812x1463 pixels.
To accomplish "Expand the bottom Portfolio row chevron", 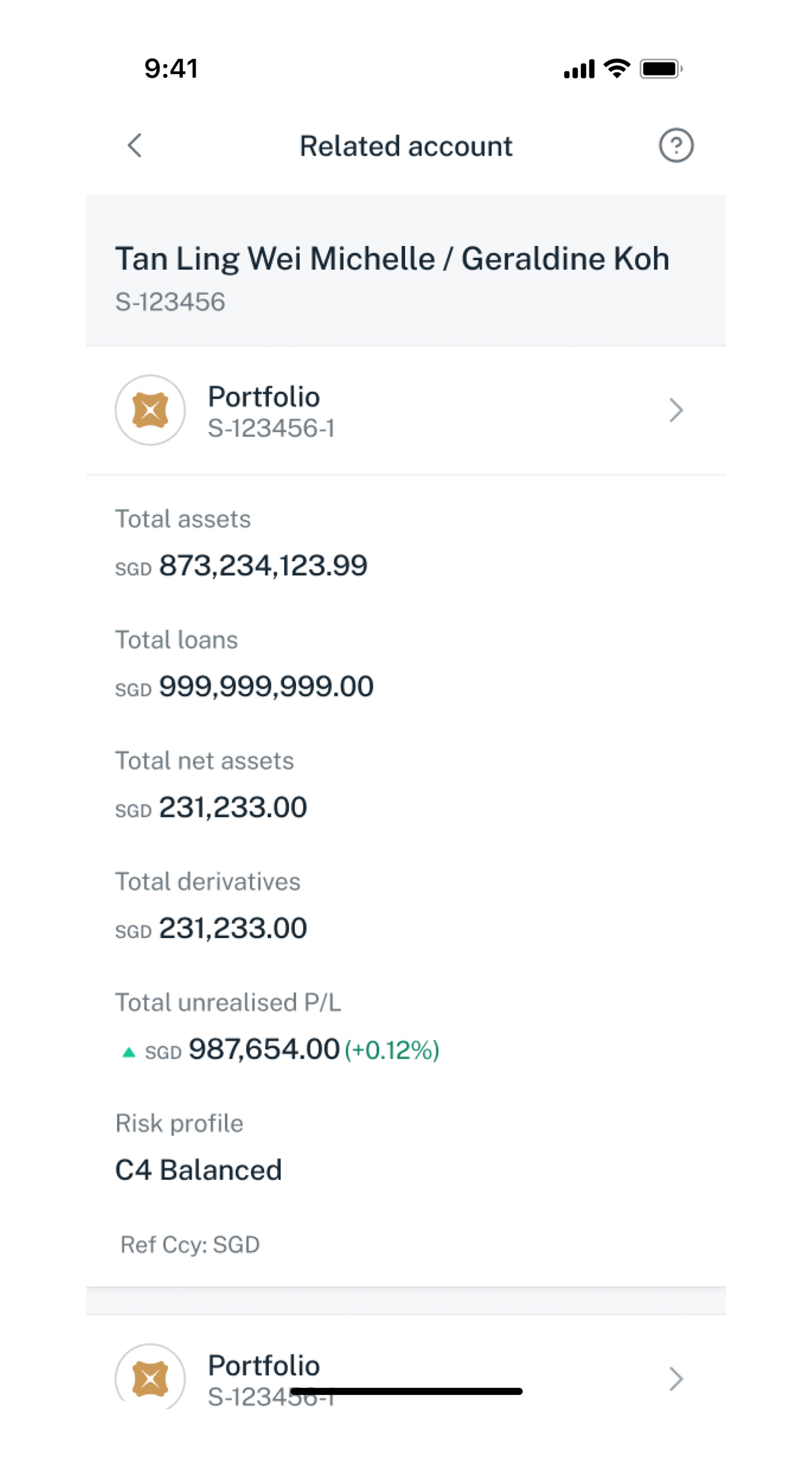I will point(675,1379).
